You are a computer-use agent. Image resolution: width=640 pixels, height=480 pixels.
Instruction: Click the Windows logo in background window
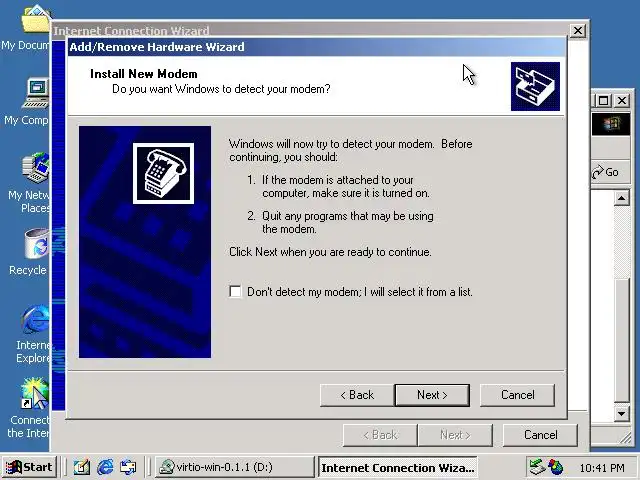[x=611, y=124]
